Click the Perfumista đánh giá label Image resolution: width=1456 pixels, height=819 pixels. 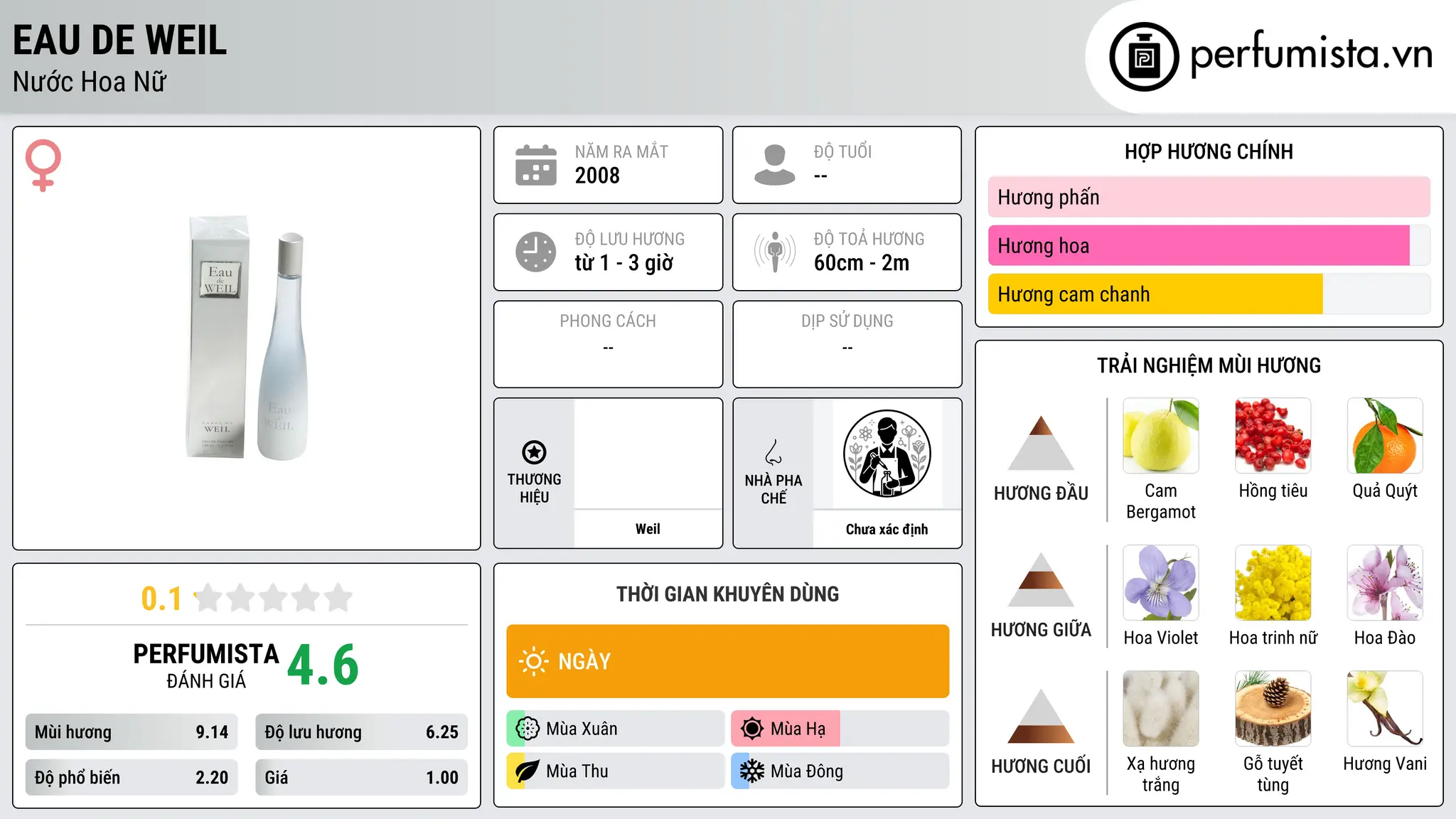pos(206,665)
